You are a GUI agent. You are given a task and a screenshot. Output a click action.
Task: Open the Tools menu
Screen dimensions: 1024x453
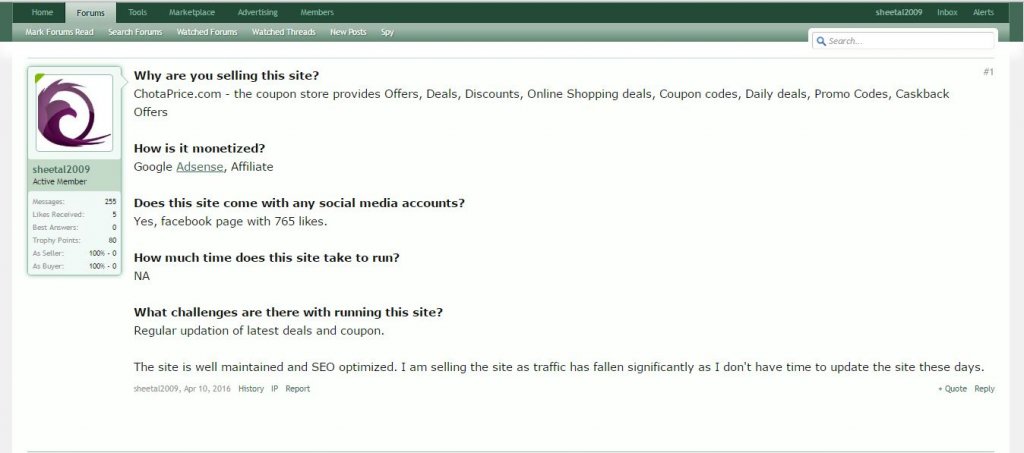137,12
